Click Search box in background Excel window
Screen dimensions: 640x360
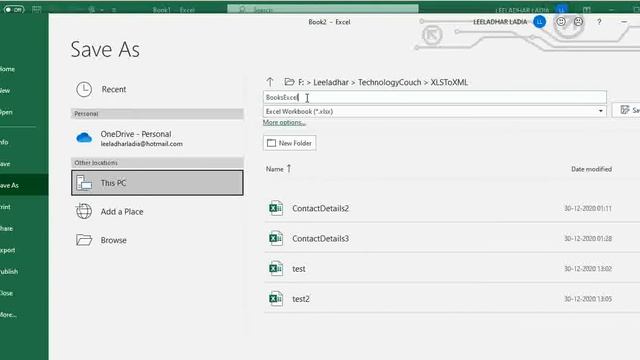pos(322,9)
